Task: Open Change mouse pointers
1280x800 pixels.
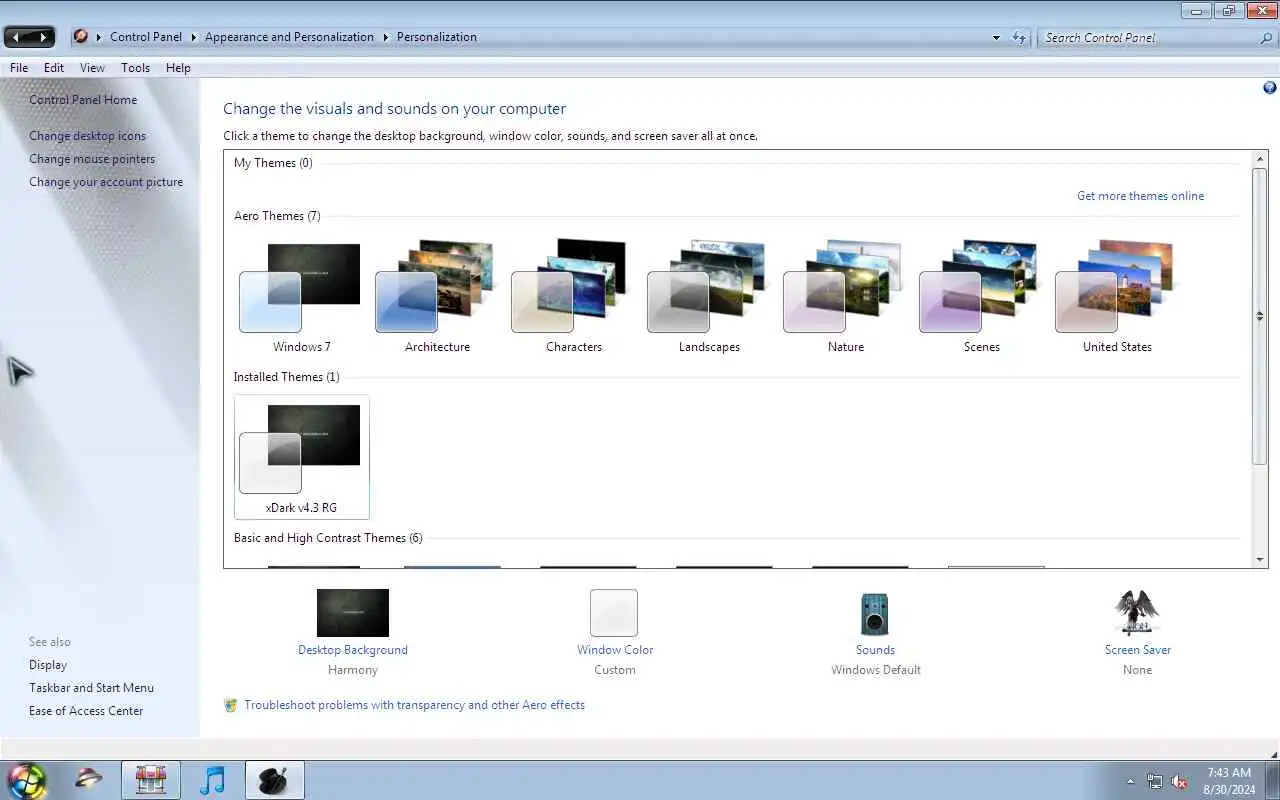Action: [x=92, y=159]
